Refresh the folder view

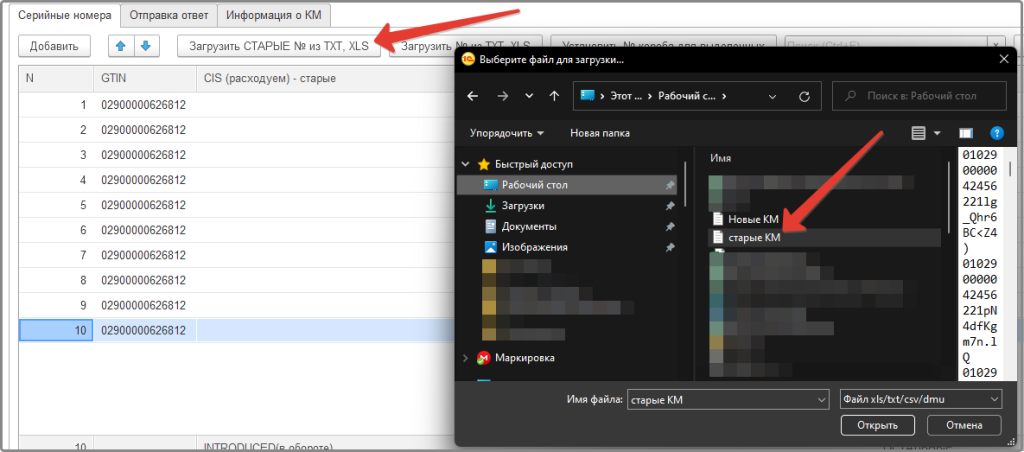tap(805, 96)
